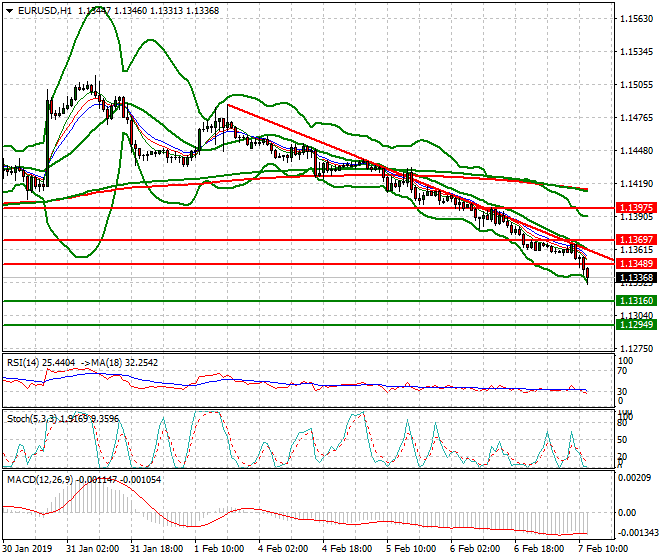Select the red 1.13697 price tag
660x560 pixels.
coord(636,240)
